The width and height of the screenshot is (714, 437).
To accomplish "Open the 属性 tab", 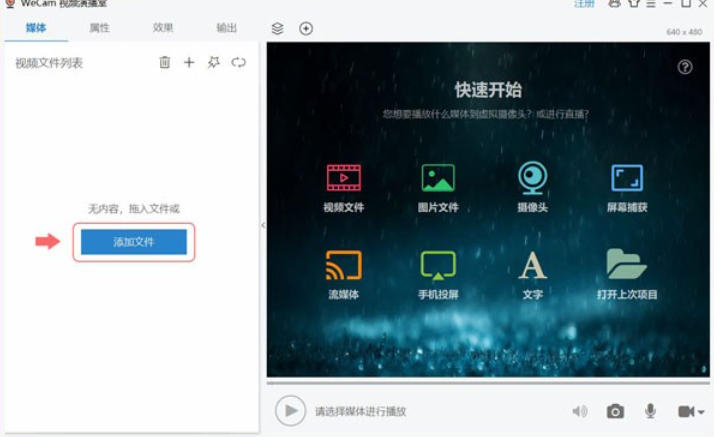I will [99, 28].
